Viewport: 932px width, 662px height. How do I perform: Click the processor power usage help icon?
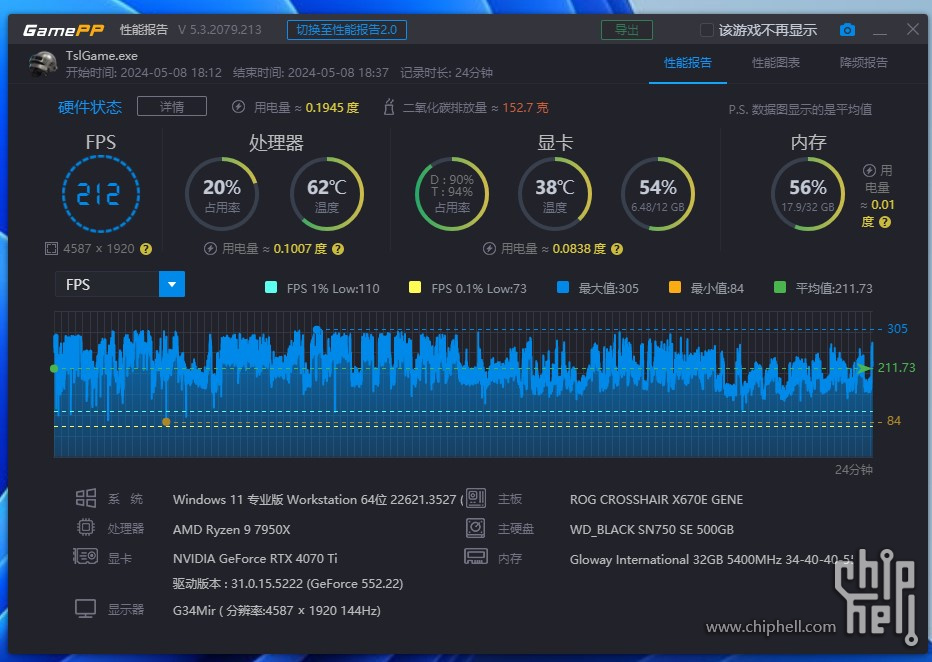[x=338, y=249]
